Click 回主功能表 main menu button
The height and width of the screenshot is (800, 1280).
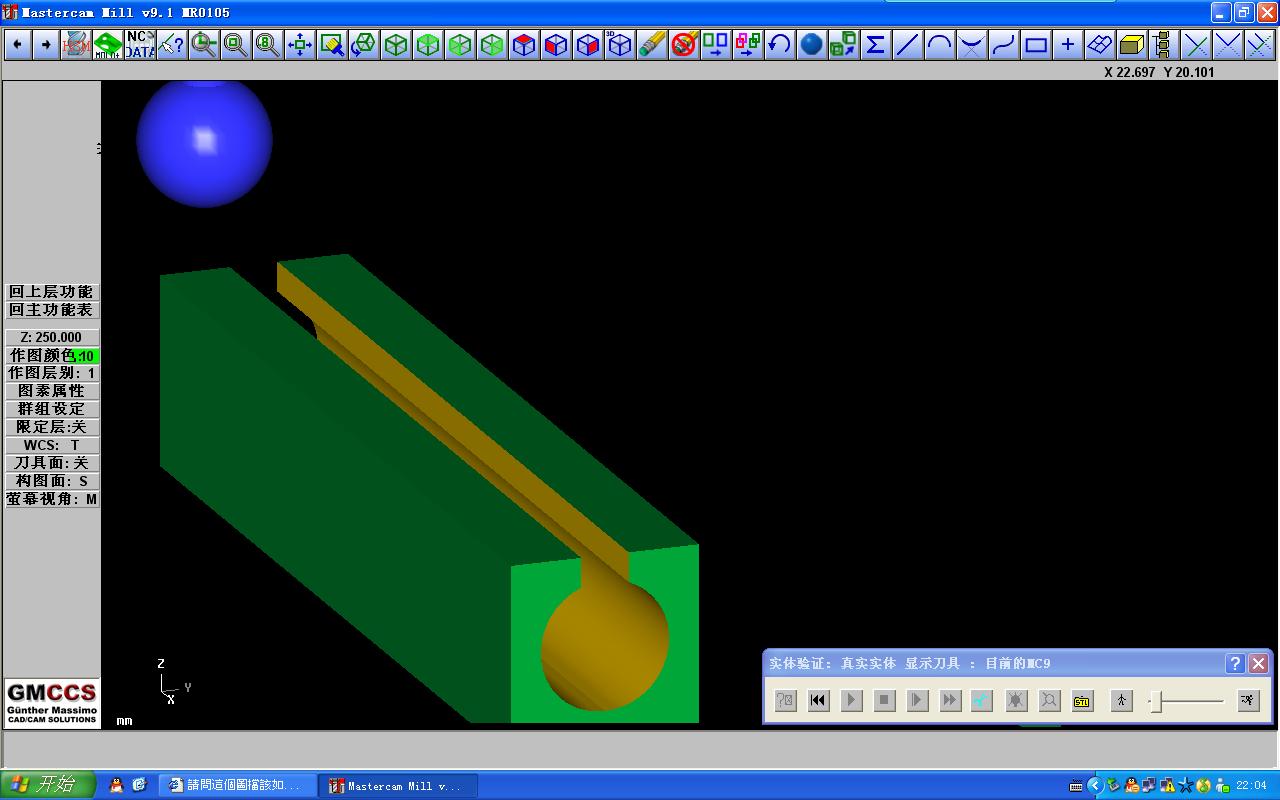(x=52, y=310)
